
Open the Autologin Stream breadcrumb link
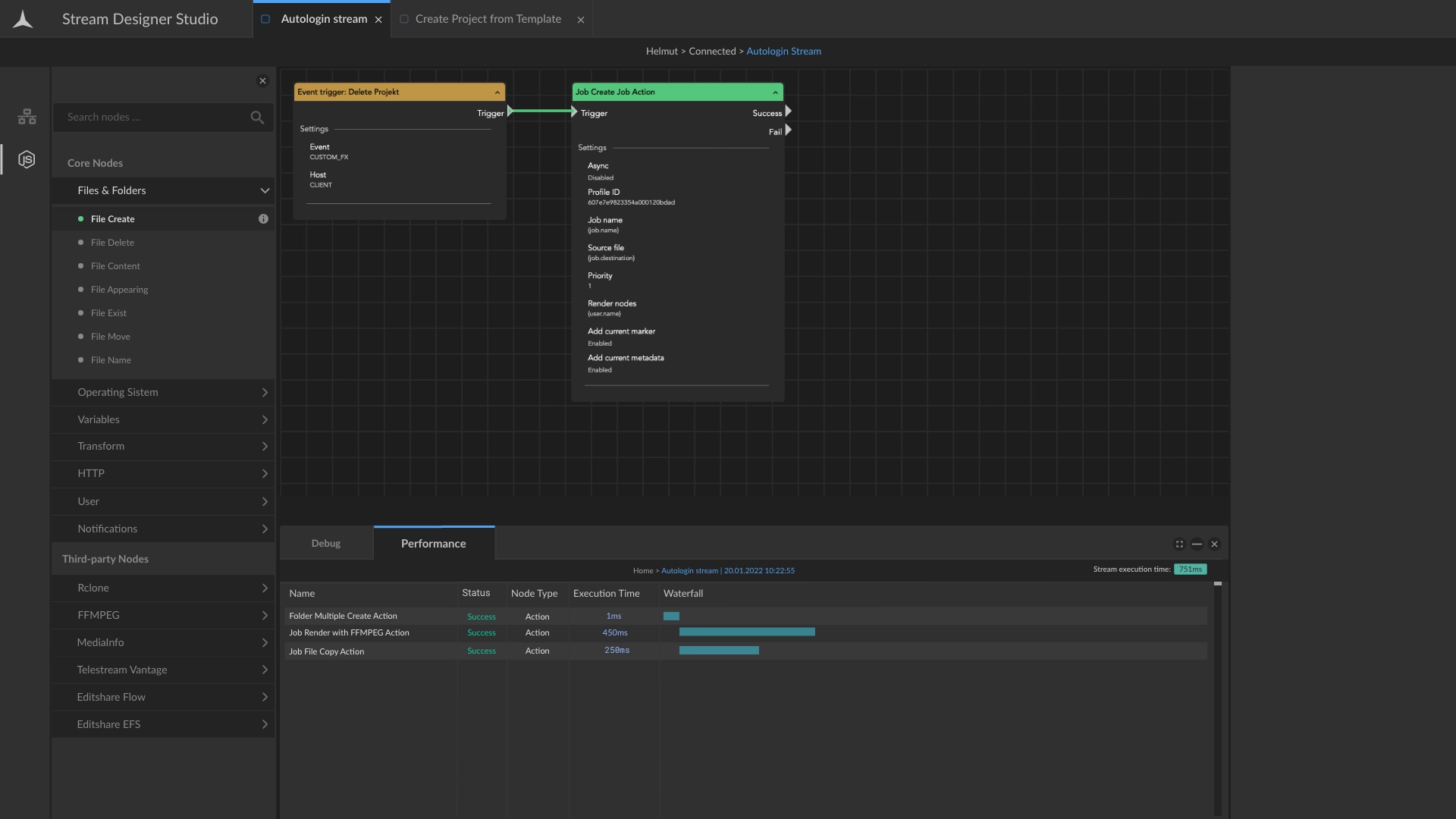click(x=783, y=52)
